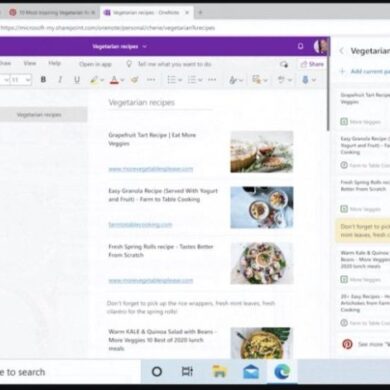Image resolution: width=390 pixels, height=390 pixels.
Task: Switch to the first browser tab about Vegetarian
Action: click(53, 13)
